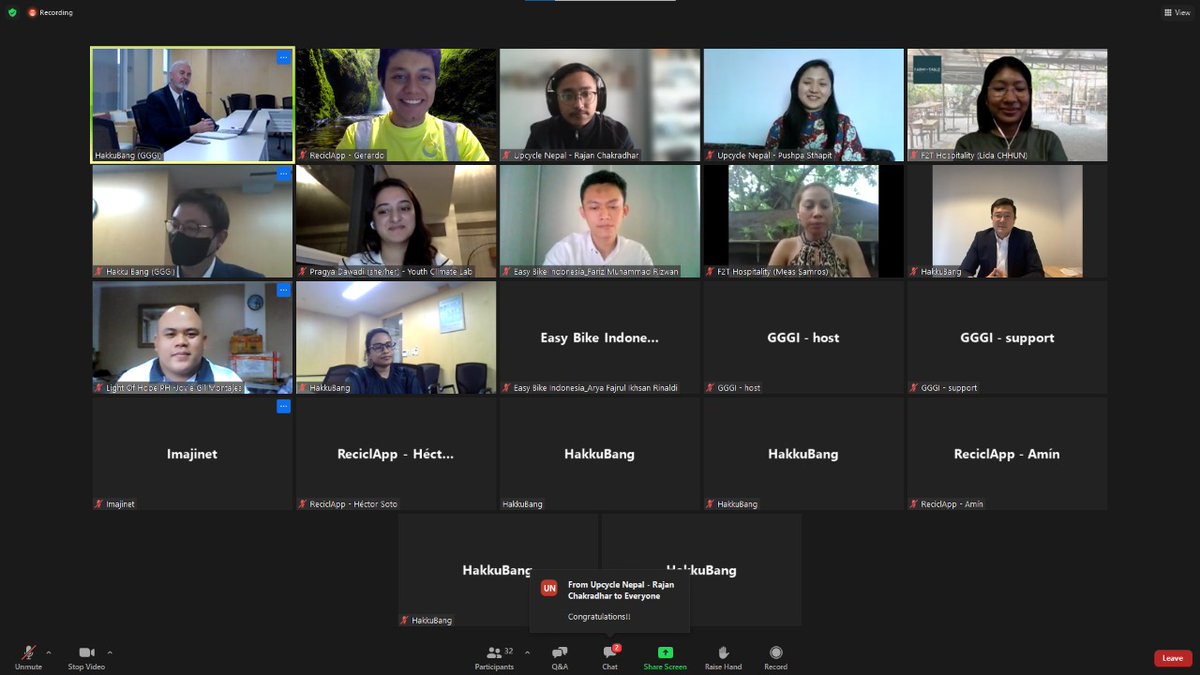Select Upcycle Nepal - Rajan Chakradhar video tile

(x=600, y=105)
